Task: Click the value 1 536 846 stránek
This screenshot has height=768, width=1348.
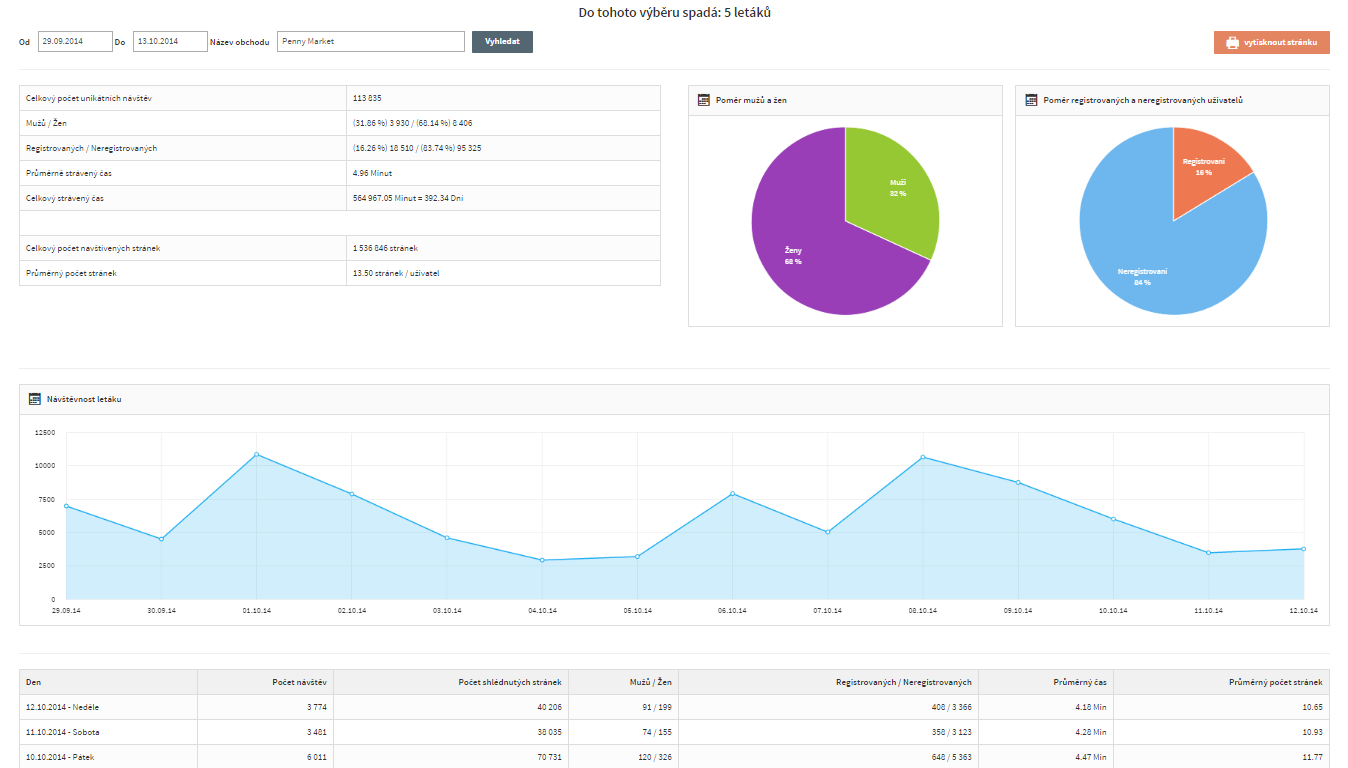Action: (x=385, y=248)
